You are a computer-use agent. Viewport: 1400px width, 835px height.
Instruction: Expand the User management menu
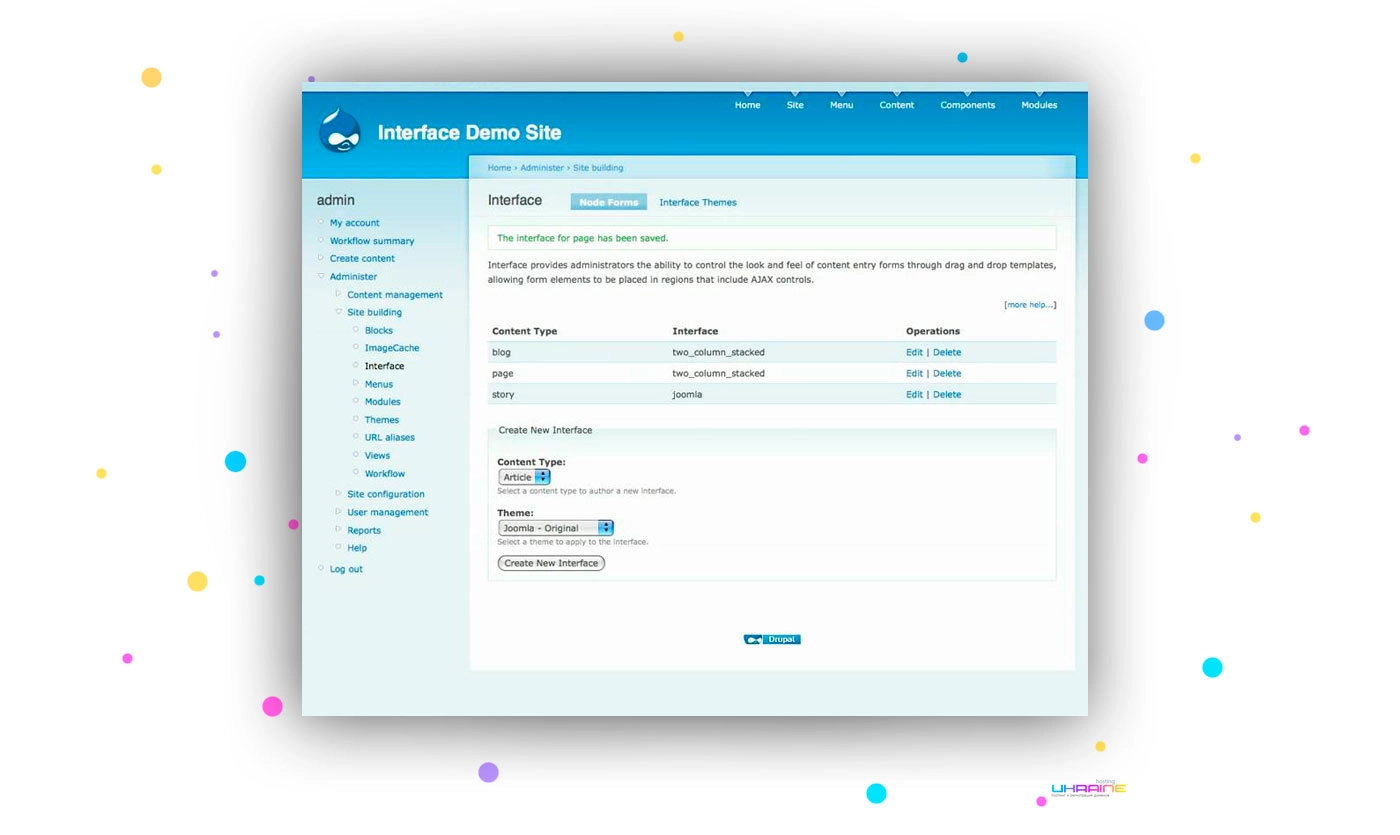coord(338,512)
